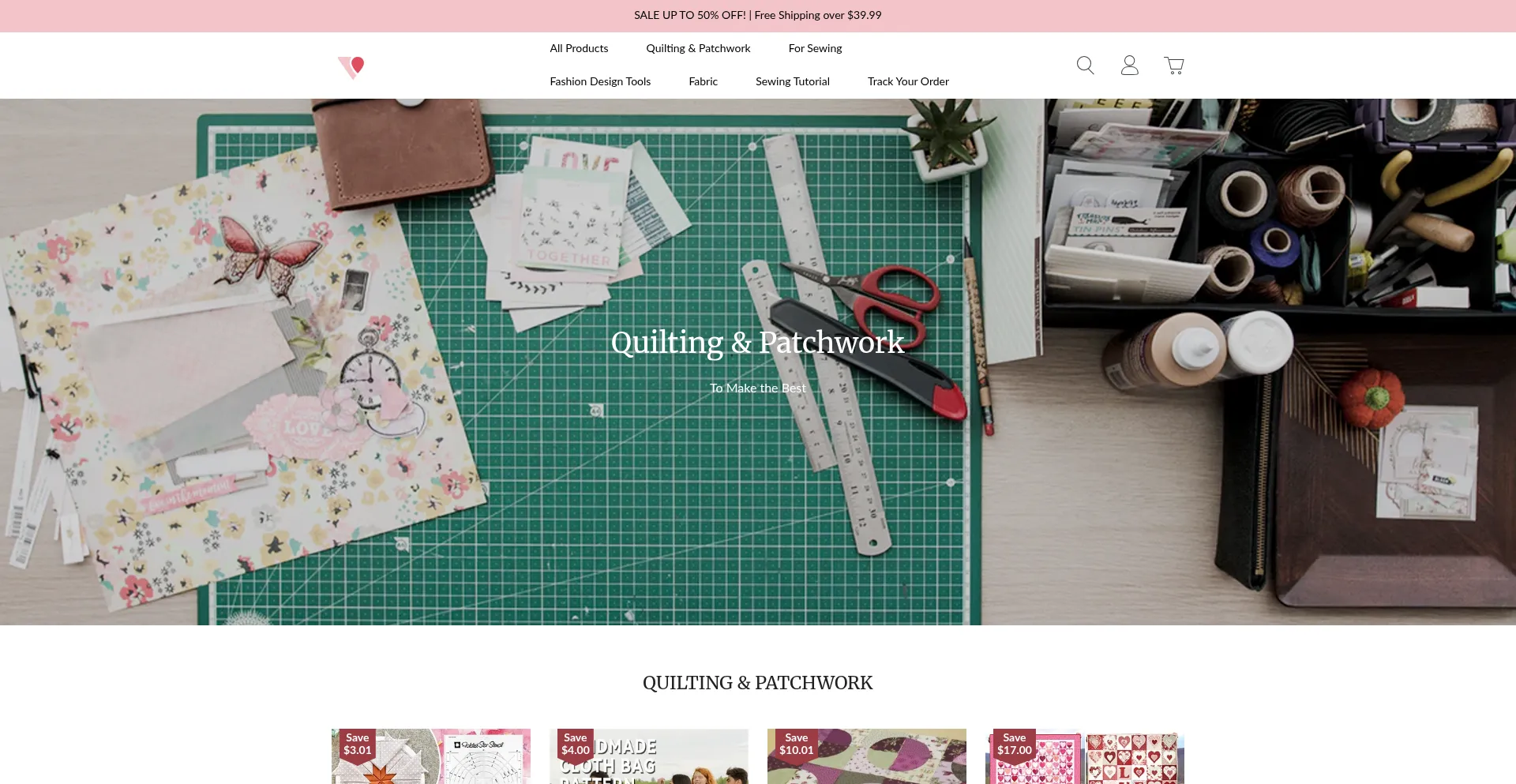Open the All Products menu
The width and height of the screenshot is (1516, 784).
click(x=579, y=49)
